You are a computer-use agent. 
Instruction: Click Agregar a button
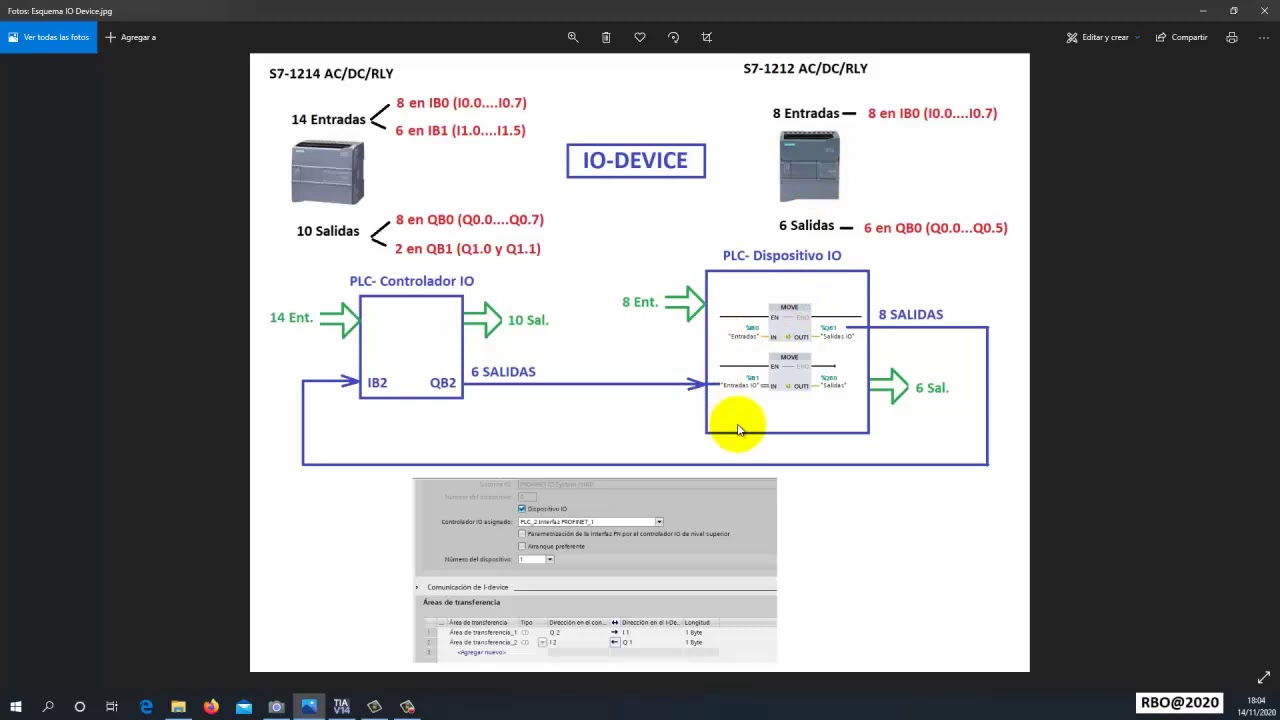131,37
